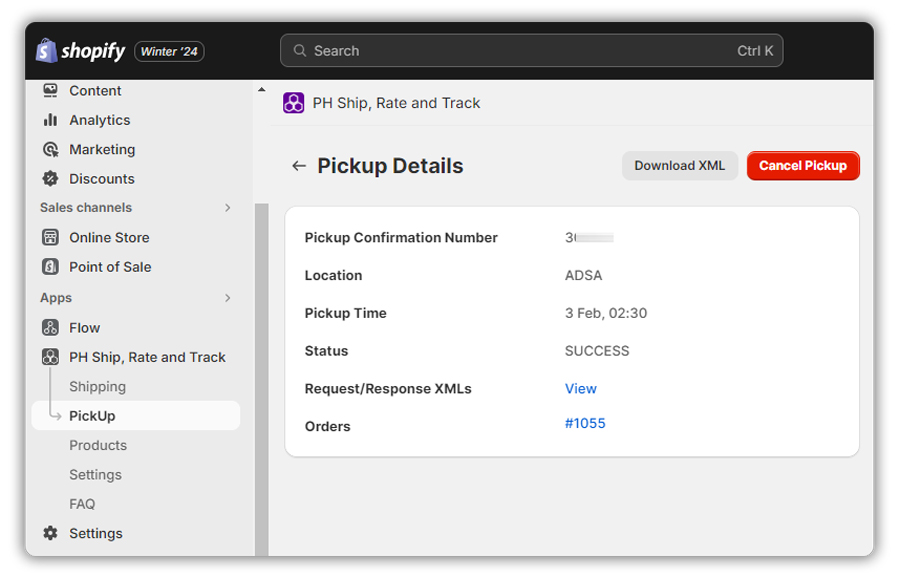Click the Location label

tap(333, 275)
